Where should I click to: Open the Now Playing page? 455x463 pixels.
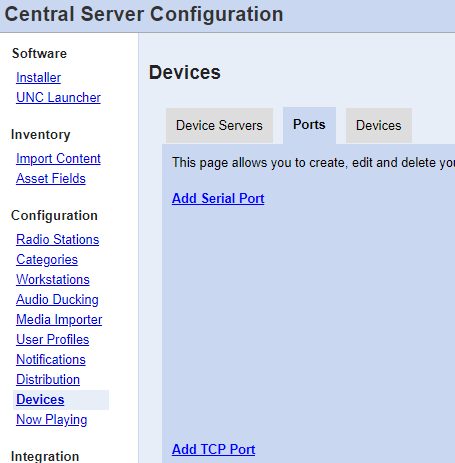click(x=52, y=420)
